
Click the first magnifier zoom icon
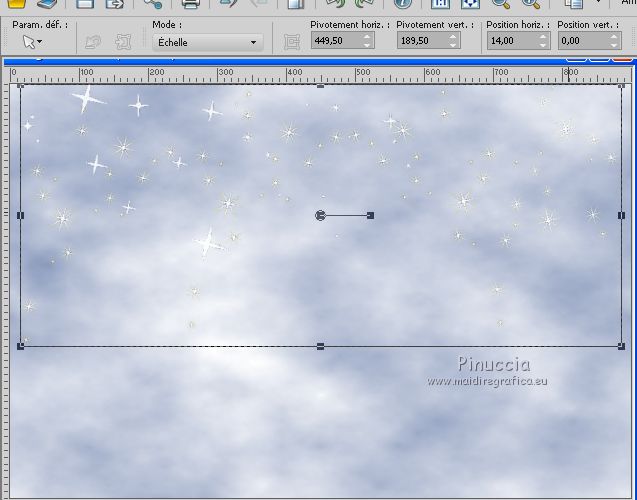point(501,4)
